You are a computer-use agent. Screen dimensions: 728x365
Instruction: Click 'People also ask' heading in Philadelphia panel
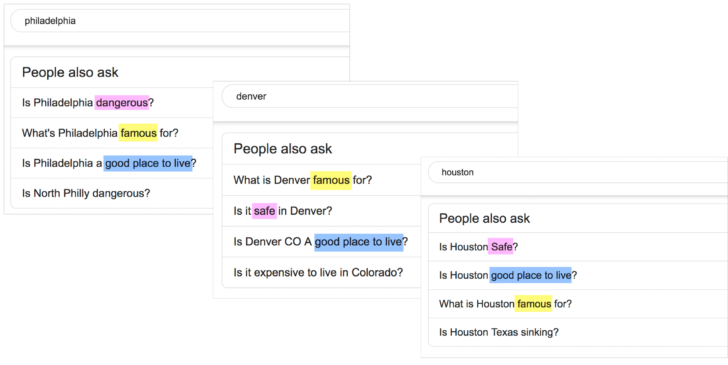pyautogui.click(x=70, y=72)
